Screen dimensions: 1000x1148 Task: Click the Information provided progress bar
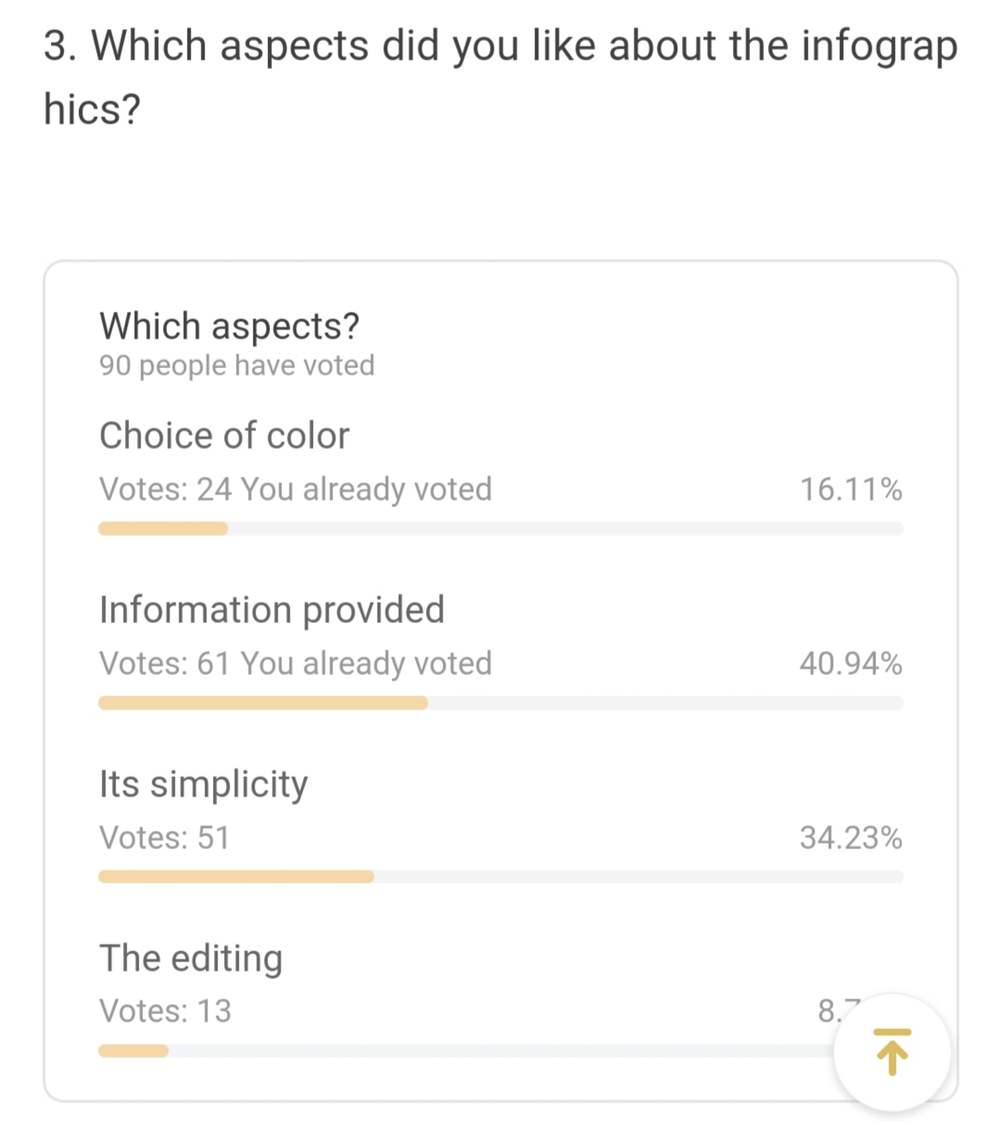pyautogui.click(x=500, y=703)
